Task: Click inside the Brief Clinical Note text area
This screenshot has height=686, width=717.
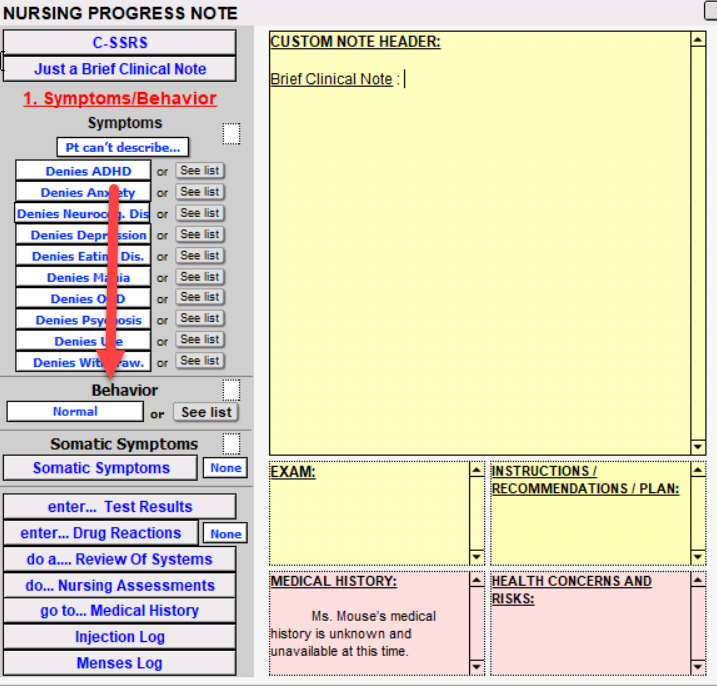Action: pyautogui.click(x=480, y=250)
